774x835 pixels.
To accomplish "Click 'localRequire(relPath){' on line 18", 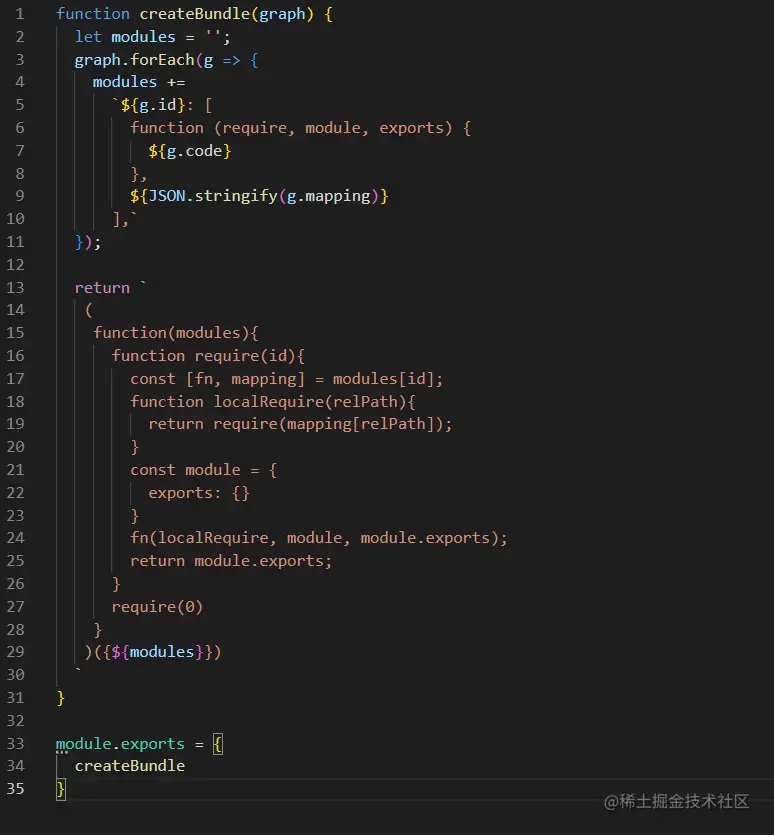I will pos(314,402).
